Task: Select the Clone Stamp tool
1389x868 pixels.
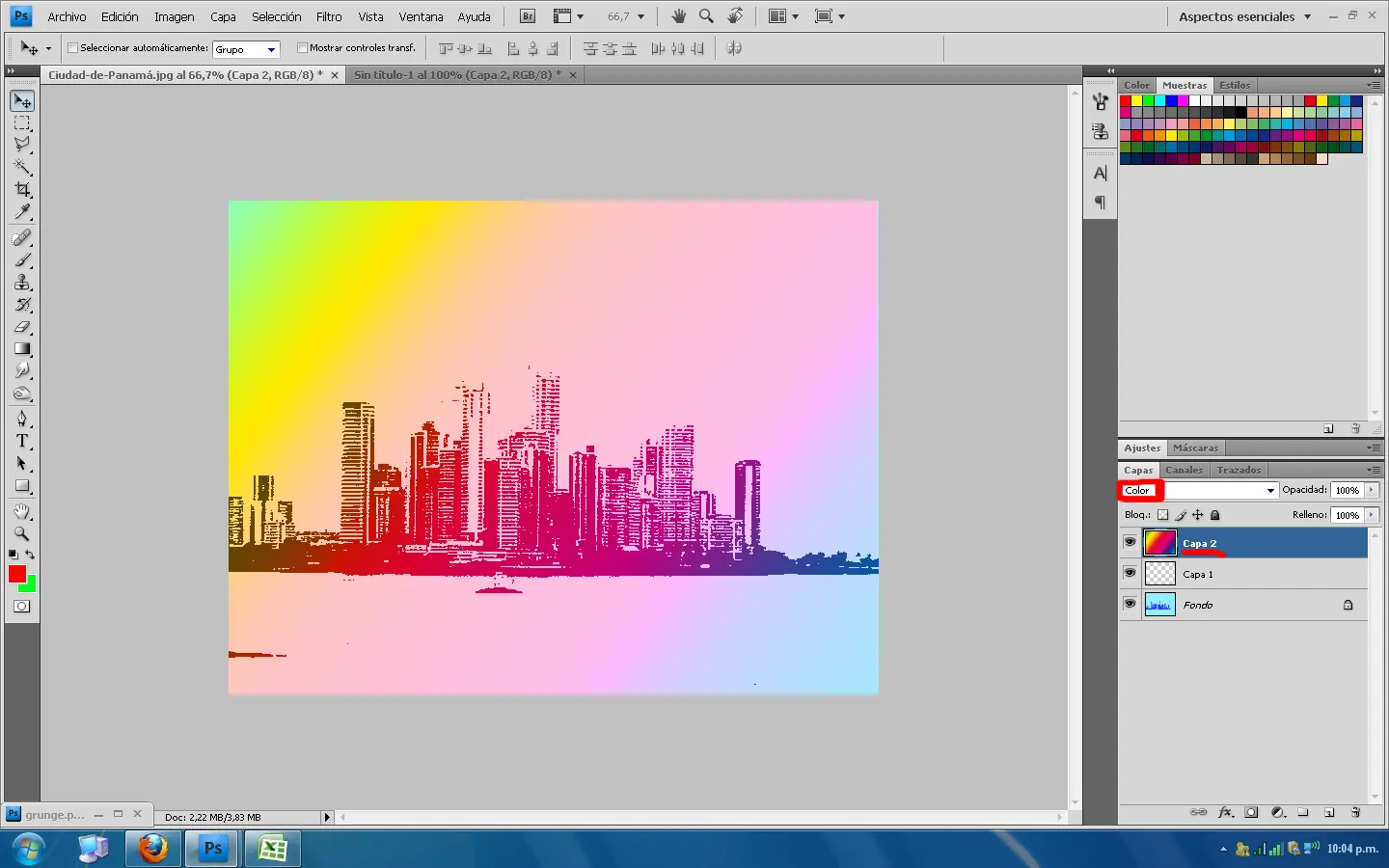Action: [x=22, y=283]
